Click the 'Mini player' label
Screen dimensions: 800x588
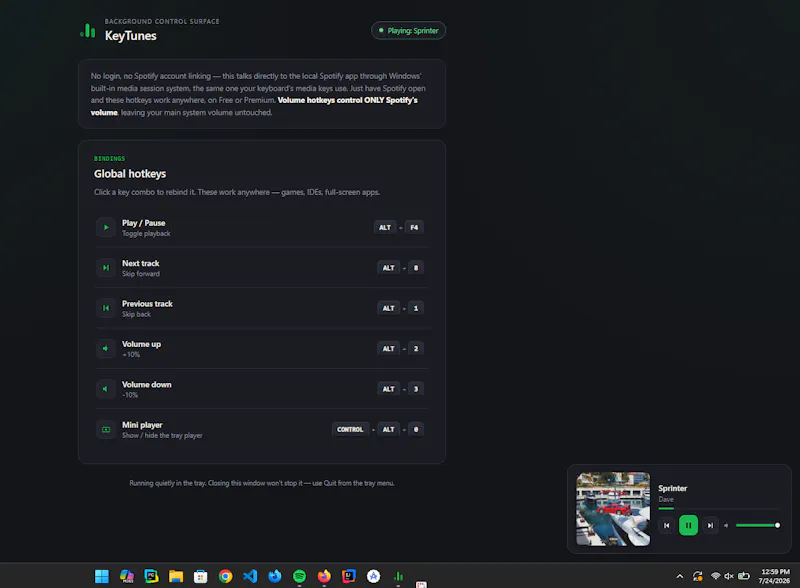pyautogui.click(x=142, y=425)
